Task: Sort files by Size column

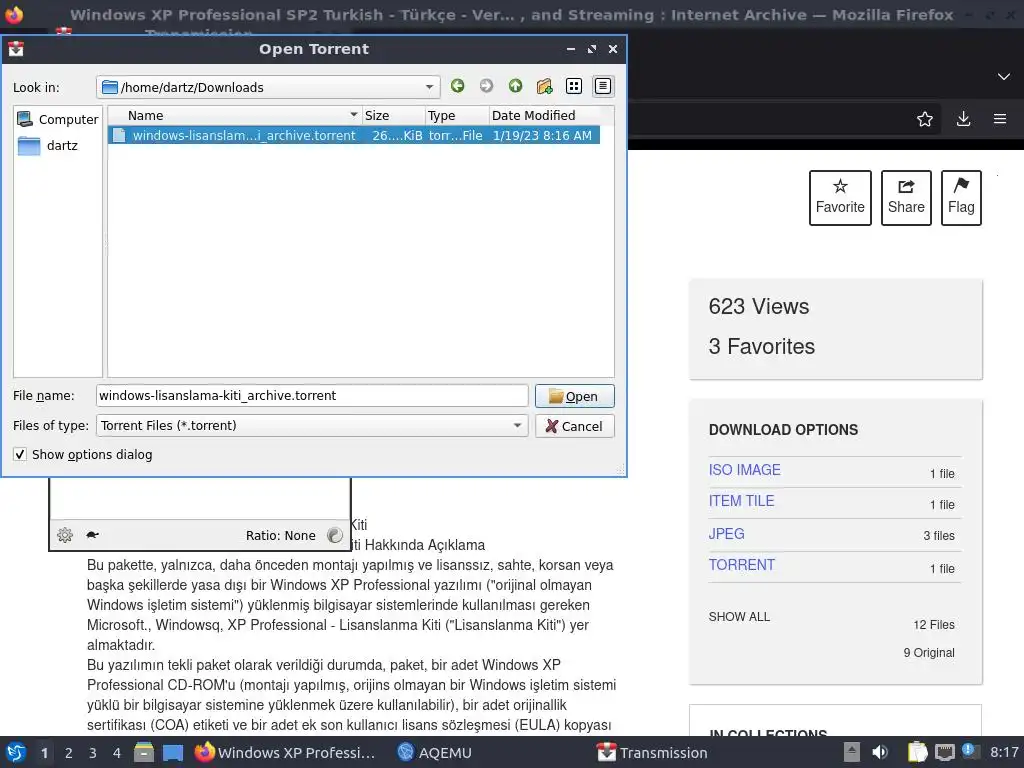Action: tap(393, 116)
